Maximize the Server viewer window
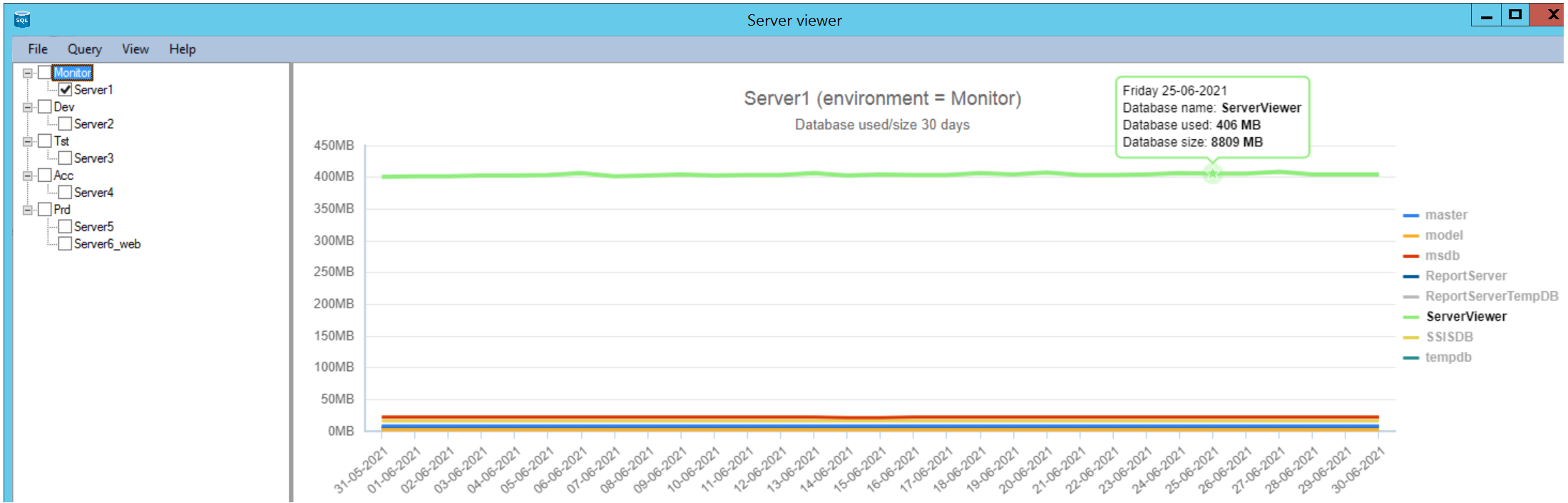 tap(1515, 15)
